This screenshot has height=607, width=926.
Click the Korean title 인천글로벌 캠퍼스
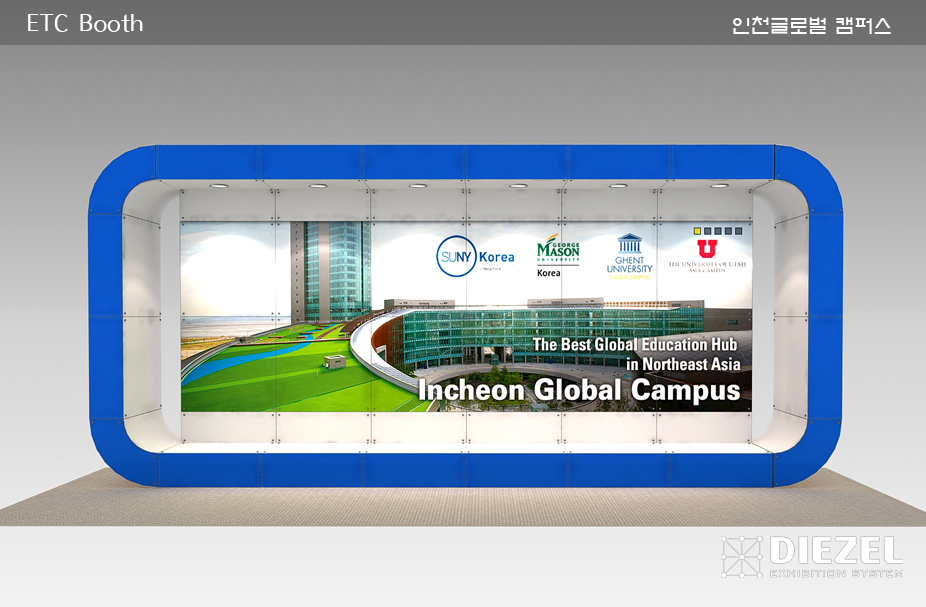point(811,26)
